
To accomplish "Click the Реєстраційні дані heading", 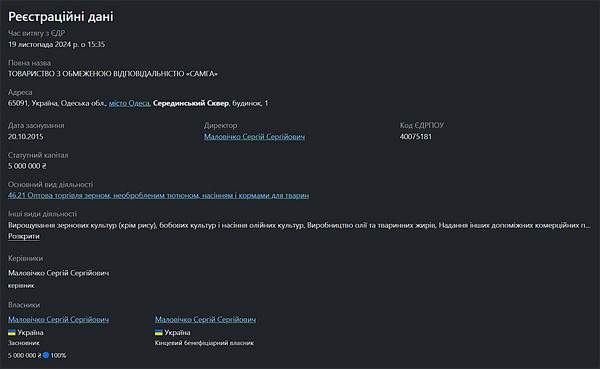I will point(61,16).
